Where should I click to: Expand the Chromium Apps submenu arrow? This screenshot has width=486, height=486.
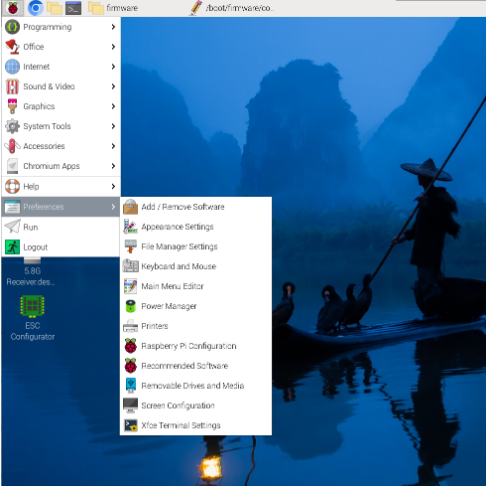click(113, 166)
